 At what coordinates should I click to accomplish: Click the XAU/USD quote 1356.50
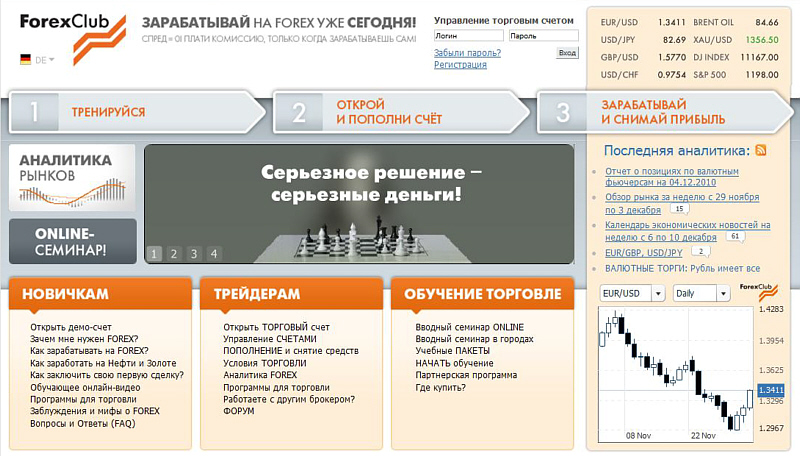tap(762, 40)
